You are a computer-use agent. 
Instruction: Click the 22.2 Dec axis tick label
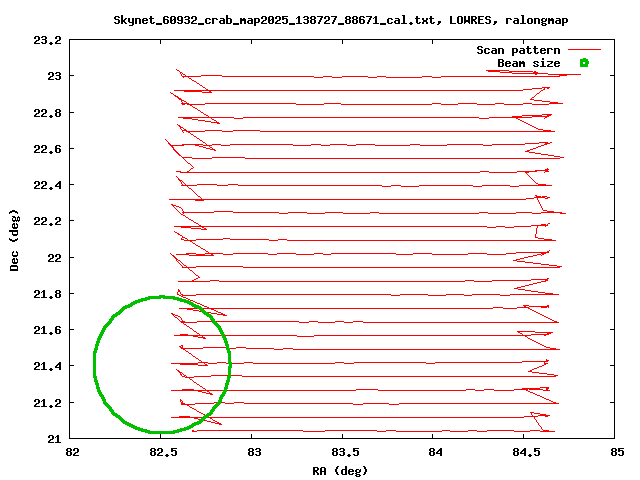coord(48,221)
